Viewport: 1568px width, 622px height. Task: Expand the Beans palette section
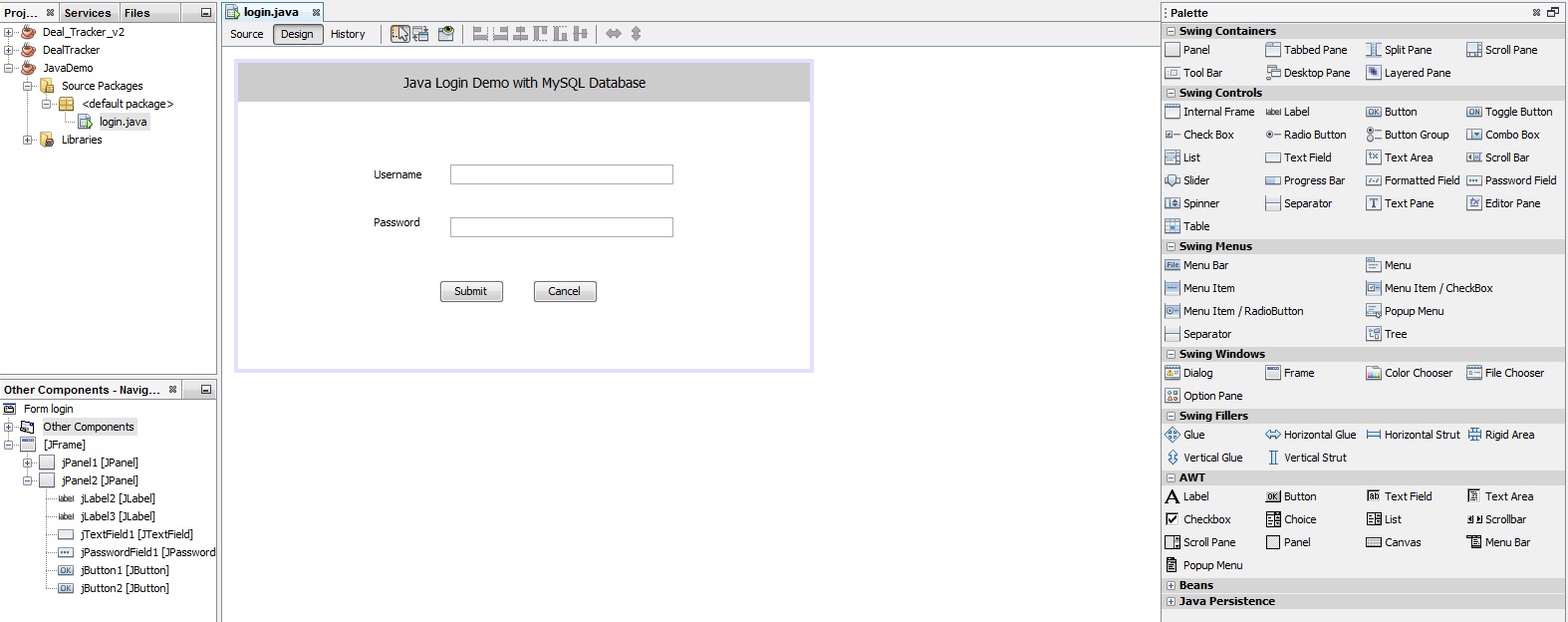[1171, 585]
